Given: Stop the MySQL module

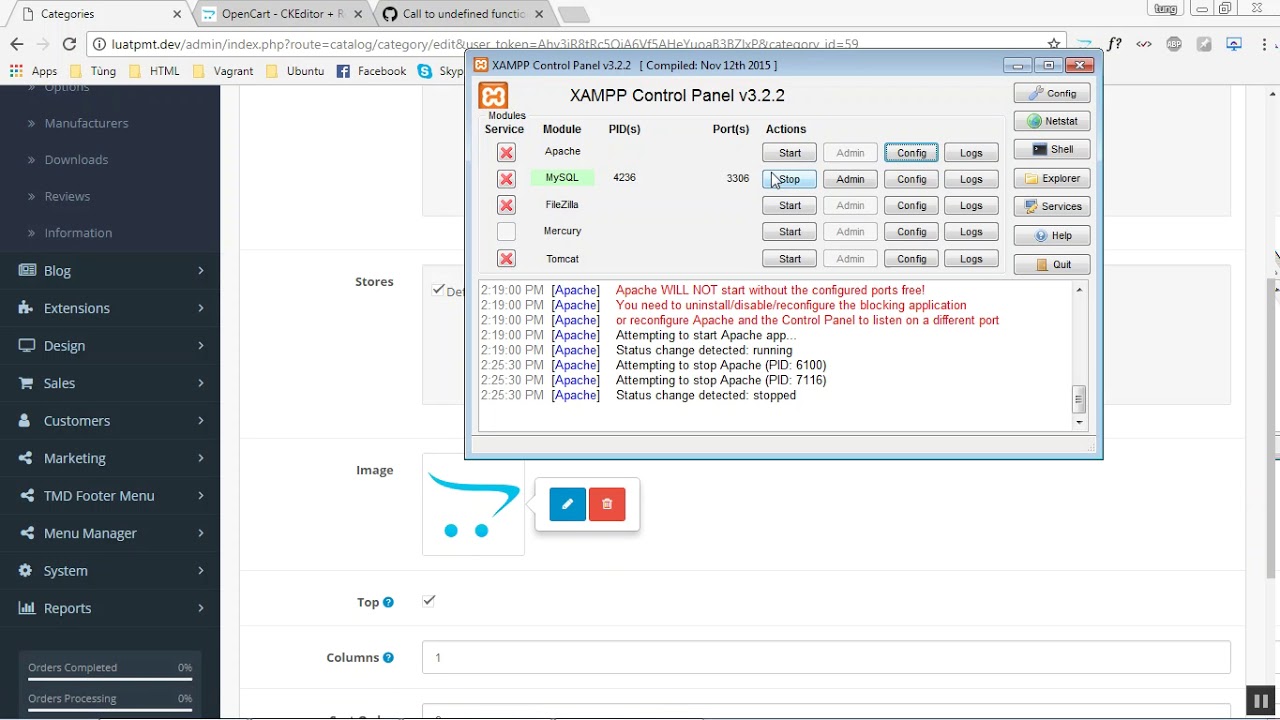Looking at the screenshot, I should pyautogui.click(x=790, y=179).
